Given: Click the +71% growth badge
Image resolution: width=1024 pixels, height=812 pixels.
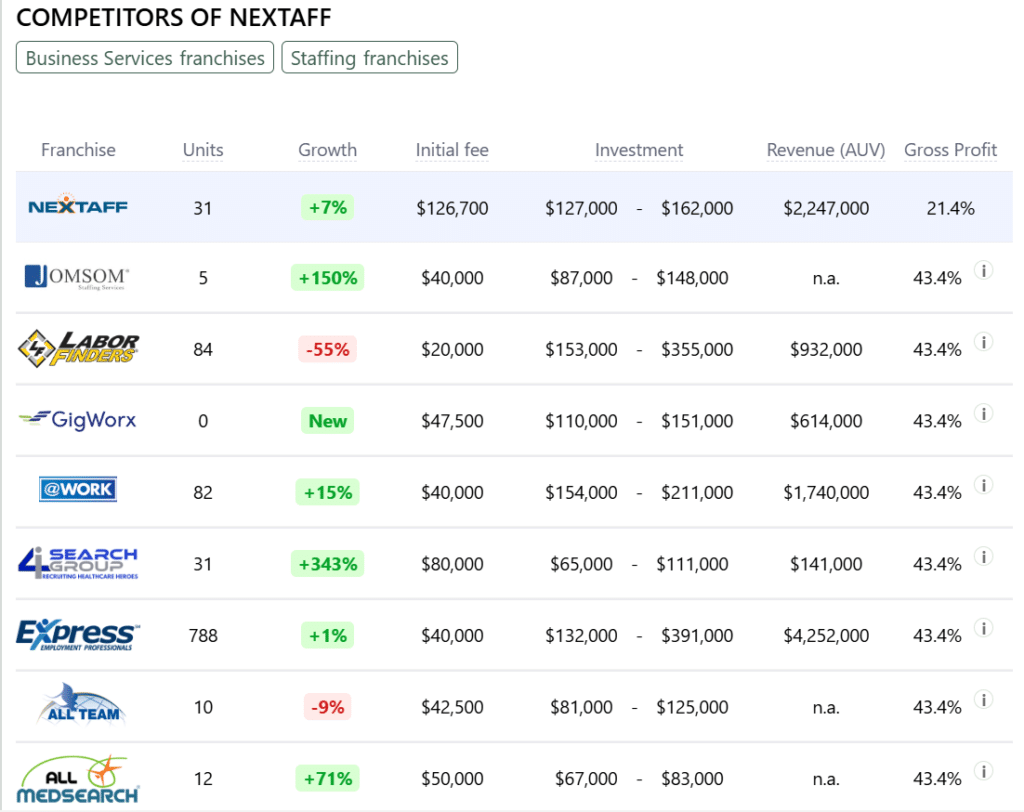Looking at the screenshot, I should pos(327,778).
